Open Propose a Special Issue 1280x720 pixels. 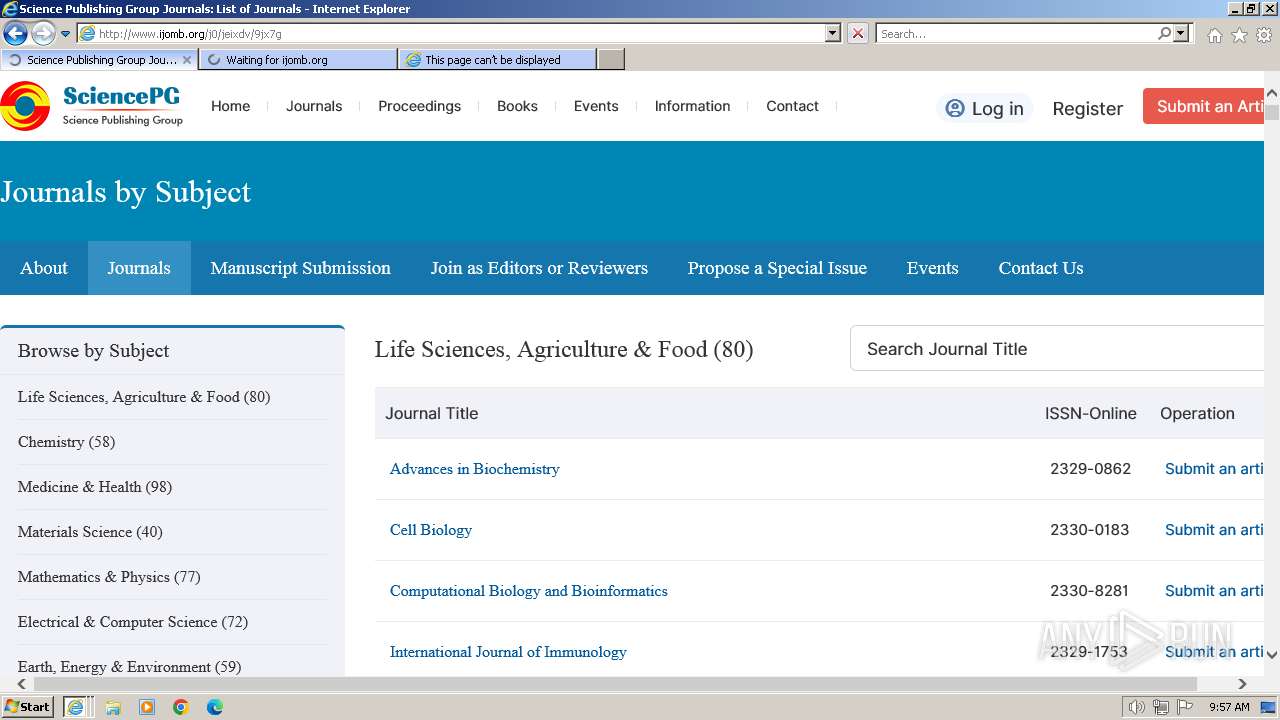tap(777, 268)
